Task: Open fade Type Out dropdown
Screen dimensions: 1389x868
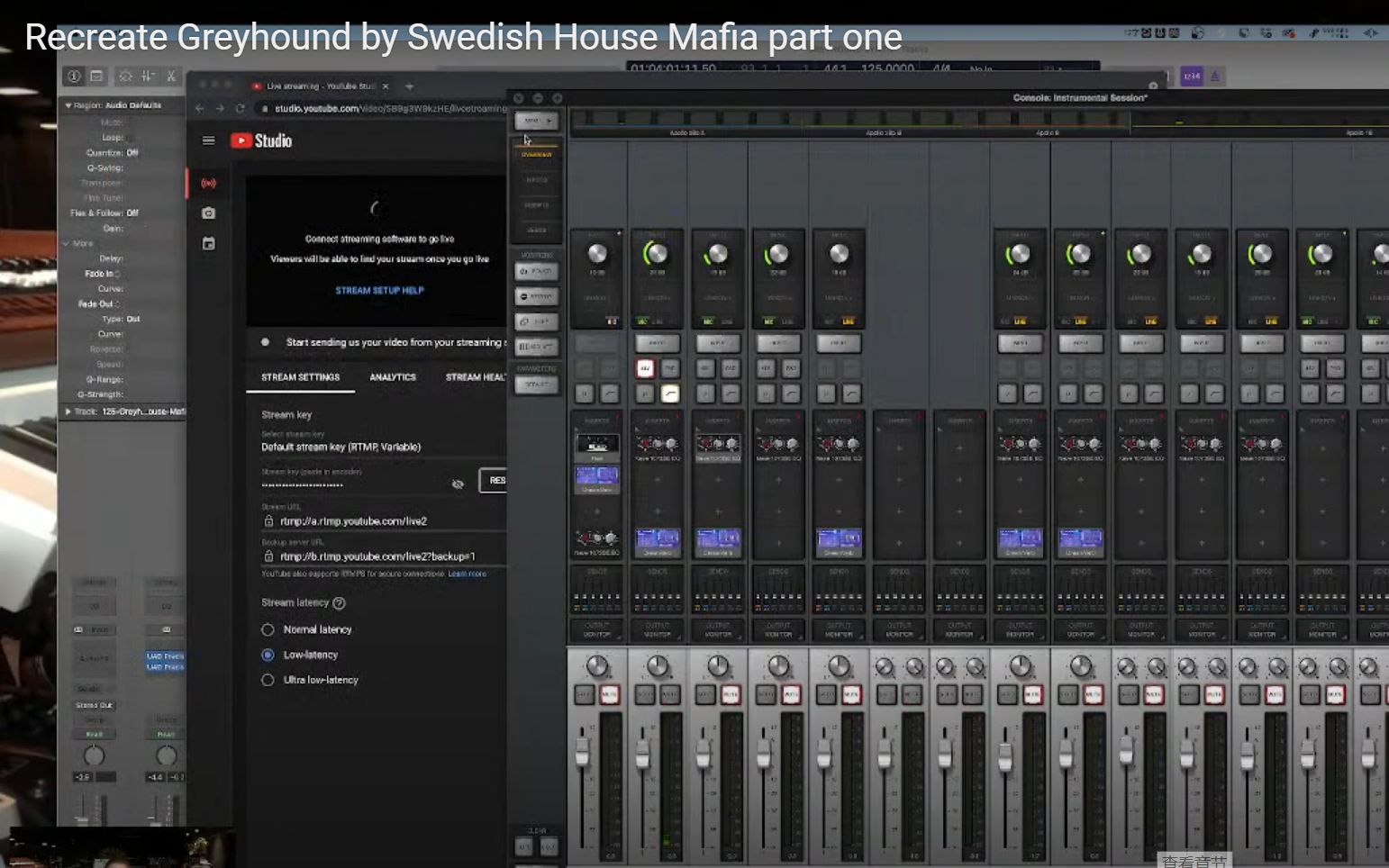Action: (x=133, y=319)
